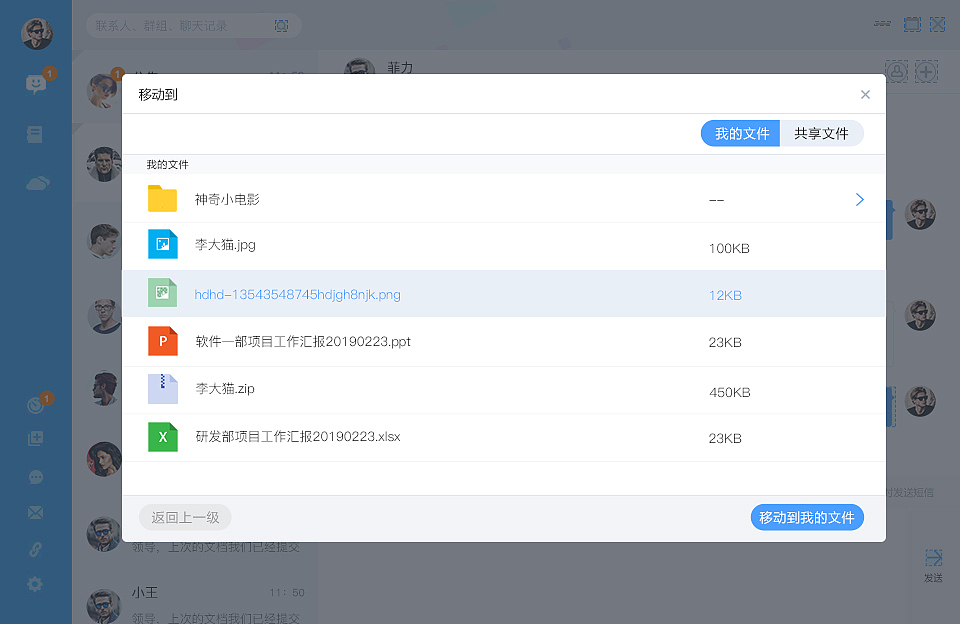Click the contact profile icon in chat header
This screenshot has width=960, height=624.
pos(896,72)
